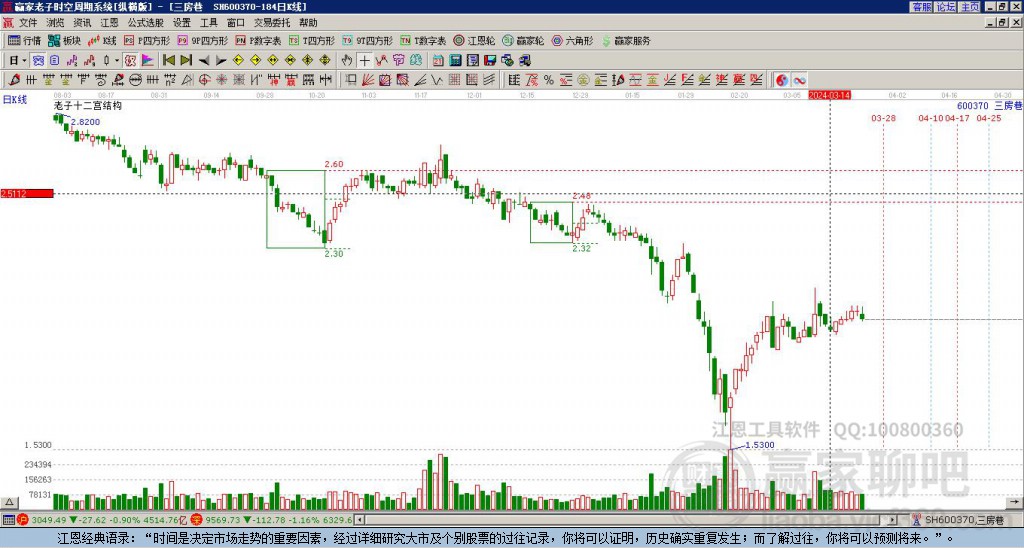Image resolution: width=1024 pixels, height=548 pixels.
Task: Open the P四方形 square tool
Action: click(x=147, y=40)
